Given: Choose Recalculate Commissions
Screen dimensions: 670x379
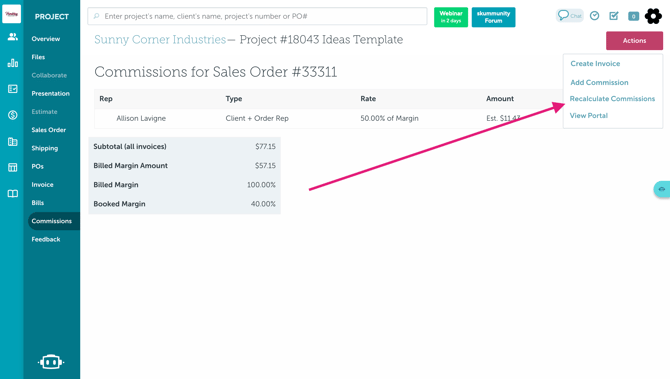Looking at the screenshot, I should [x=612, y=99].
